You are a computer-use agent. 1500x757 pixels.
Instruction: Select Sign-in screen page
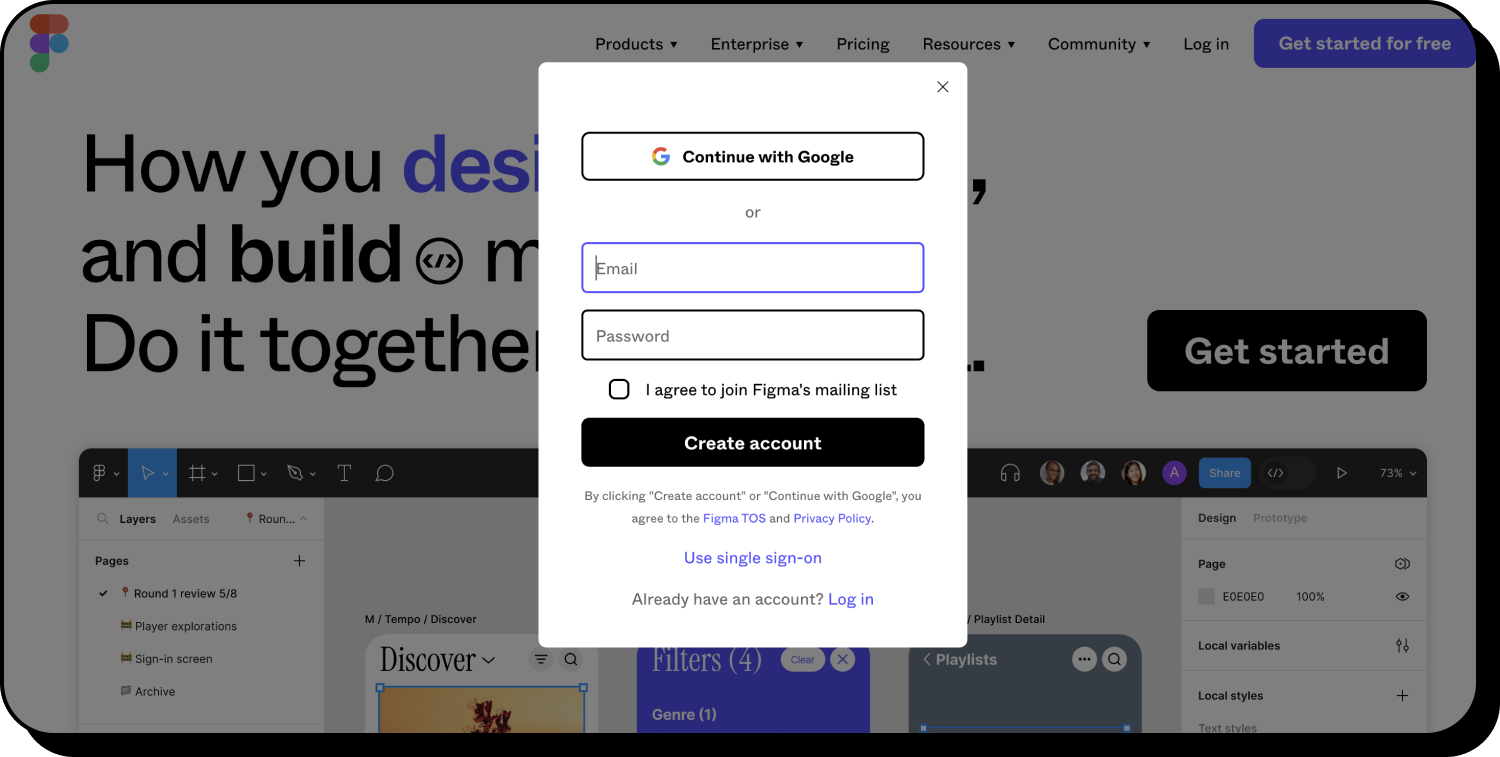166,659
